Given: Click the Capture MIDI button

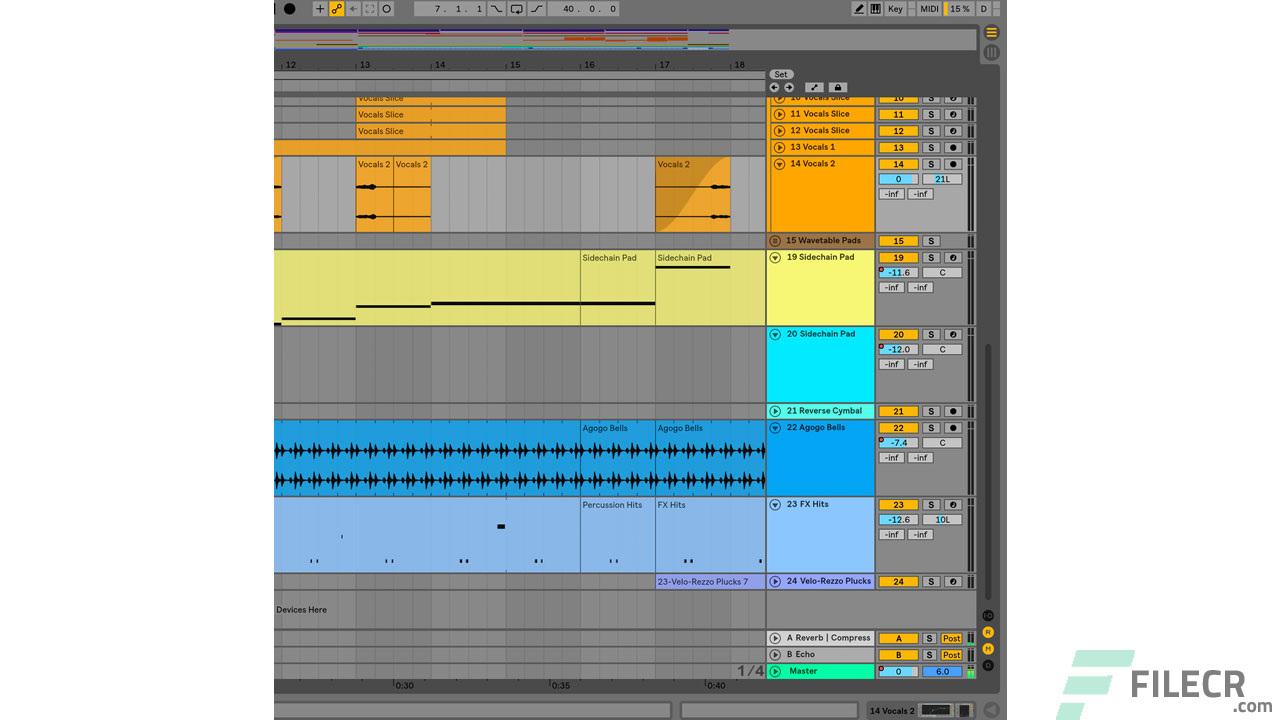Looking at the screenshot, I should pyautogui.click(x=370, y=9).
